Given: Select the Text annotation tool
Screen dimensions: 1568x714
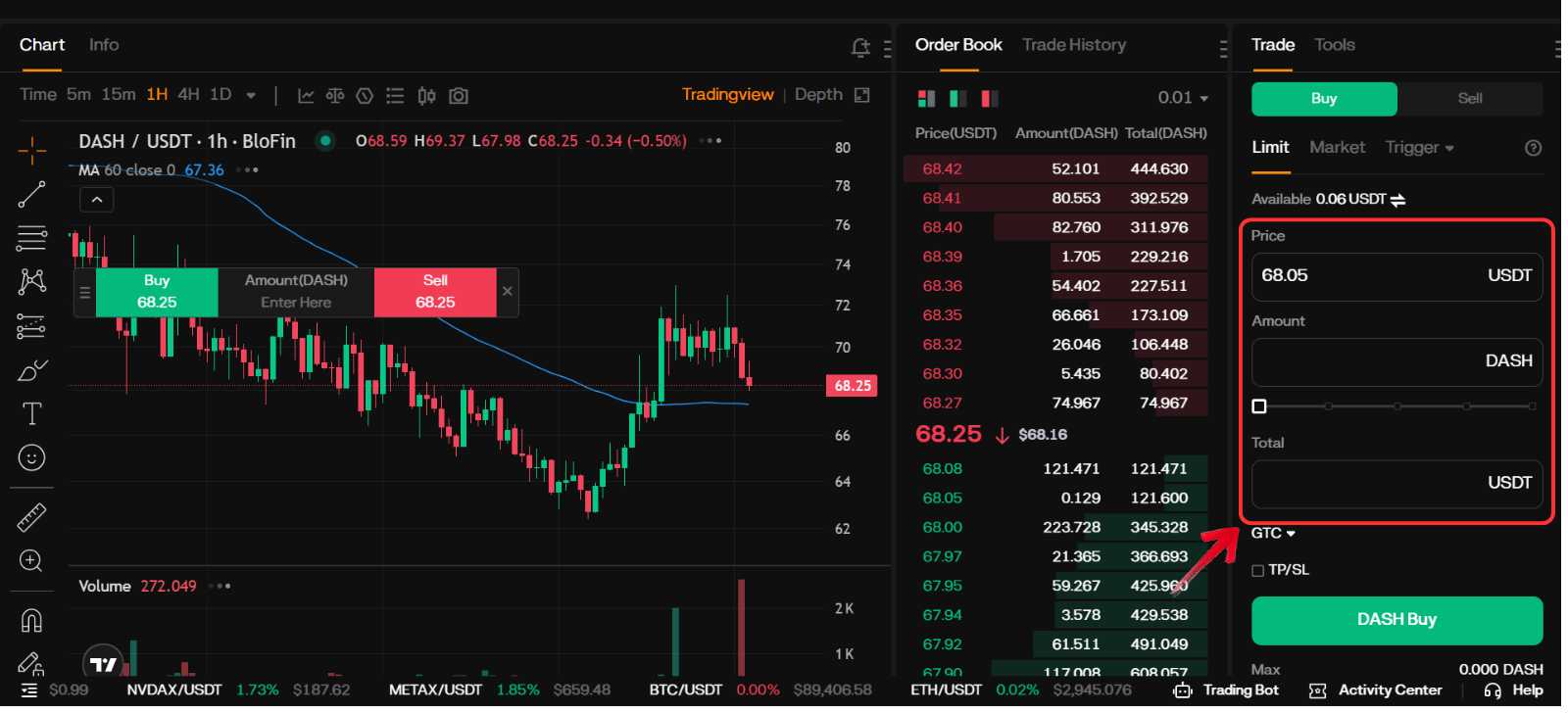Looking at the screenshot, I should tap(31, 414).
